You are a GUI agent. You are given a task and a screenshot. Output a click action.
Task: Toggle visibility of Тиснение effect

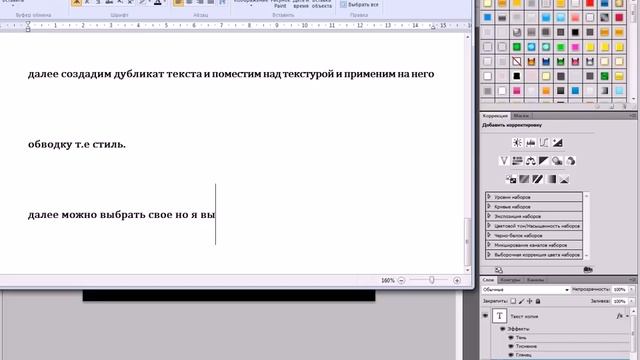coord(511,346)
